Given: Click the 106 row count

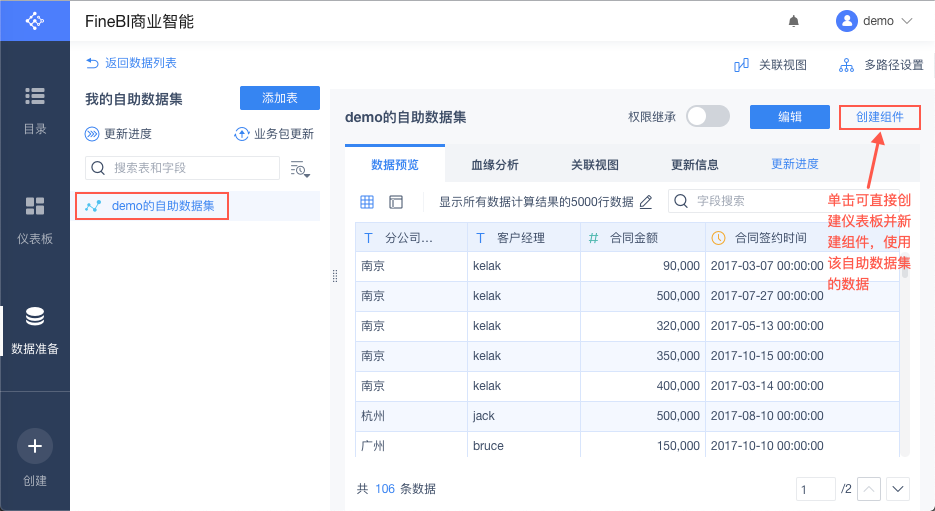Looking at the screenshot, I should [385, 489].
